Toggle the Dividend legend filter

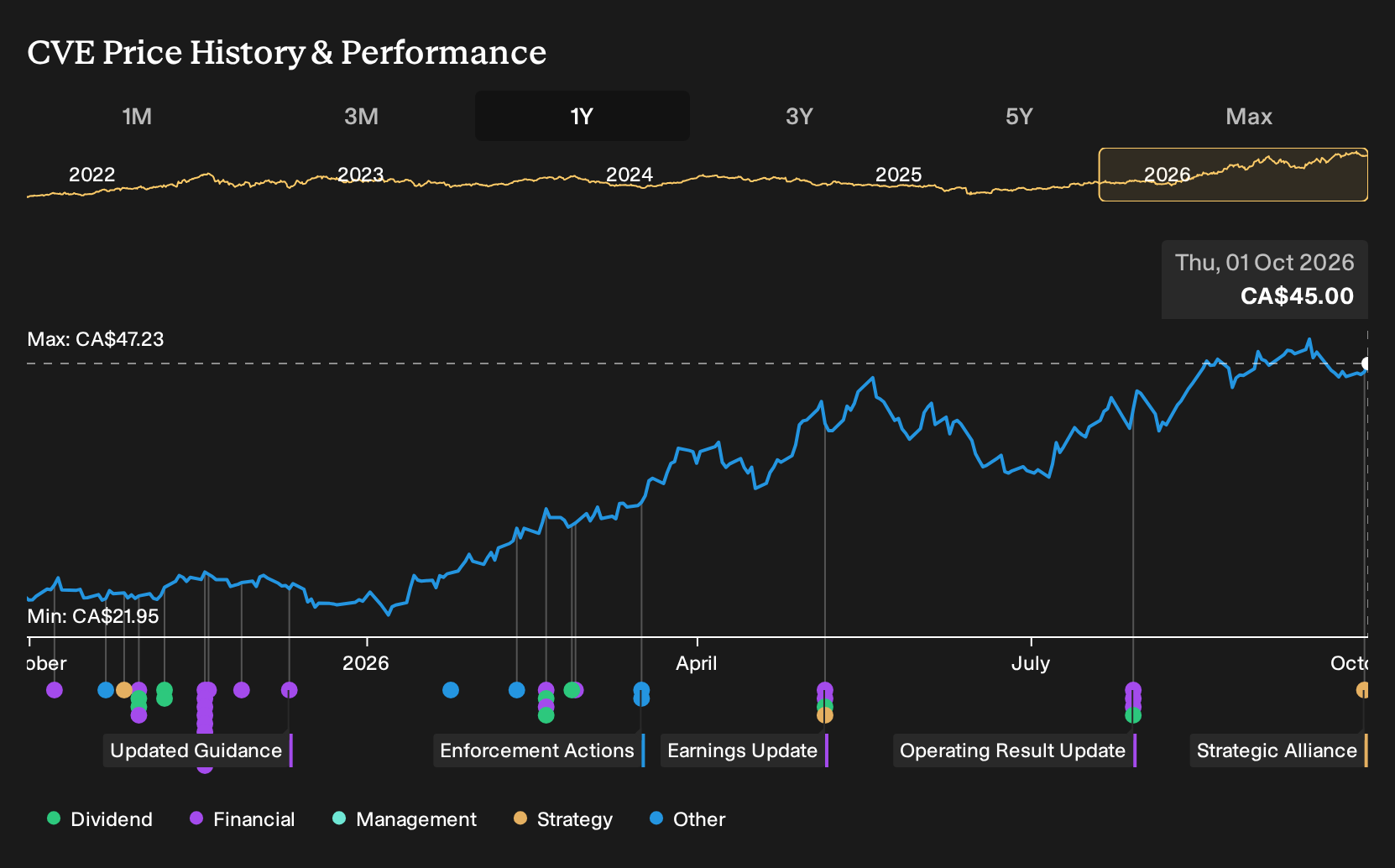coord(100,819)
